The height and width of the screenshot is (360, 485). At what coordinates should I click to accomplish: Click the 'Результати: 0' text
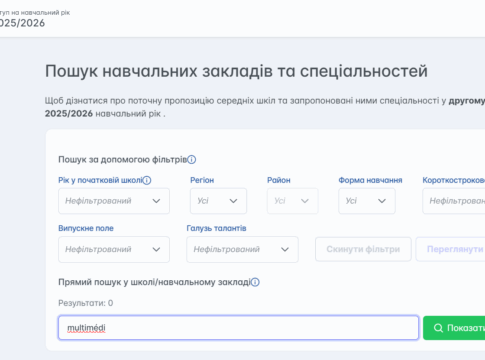click(86, 303)
